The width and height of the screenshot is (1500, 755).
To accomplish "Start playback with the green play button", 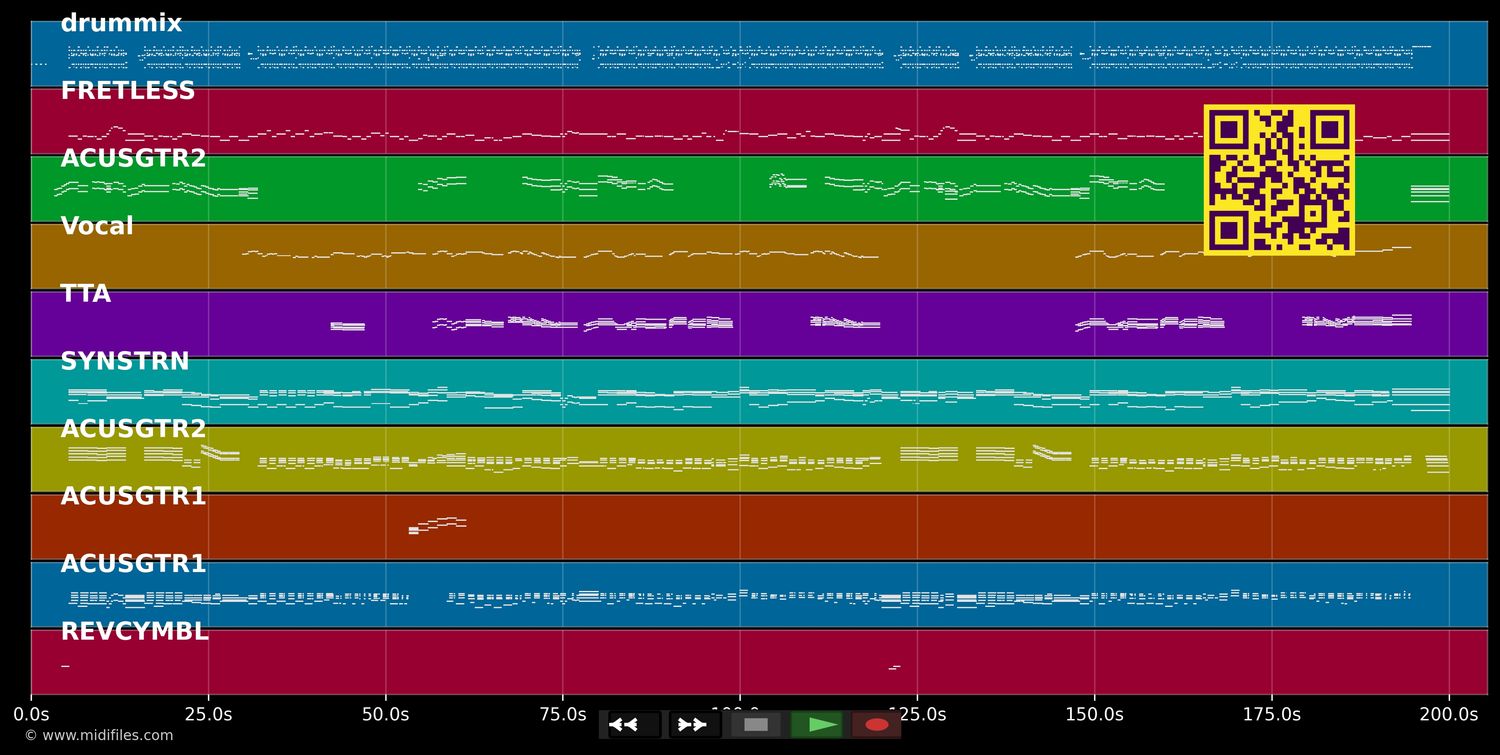I will click(817, 725).
